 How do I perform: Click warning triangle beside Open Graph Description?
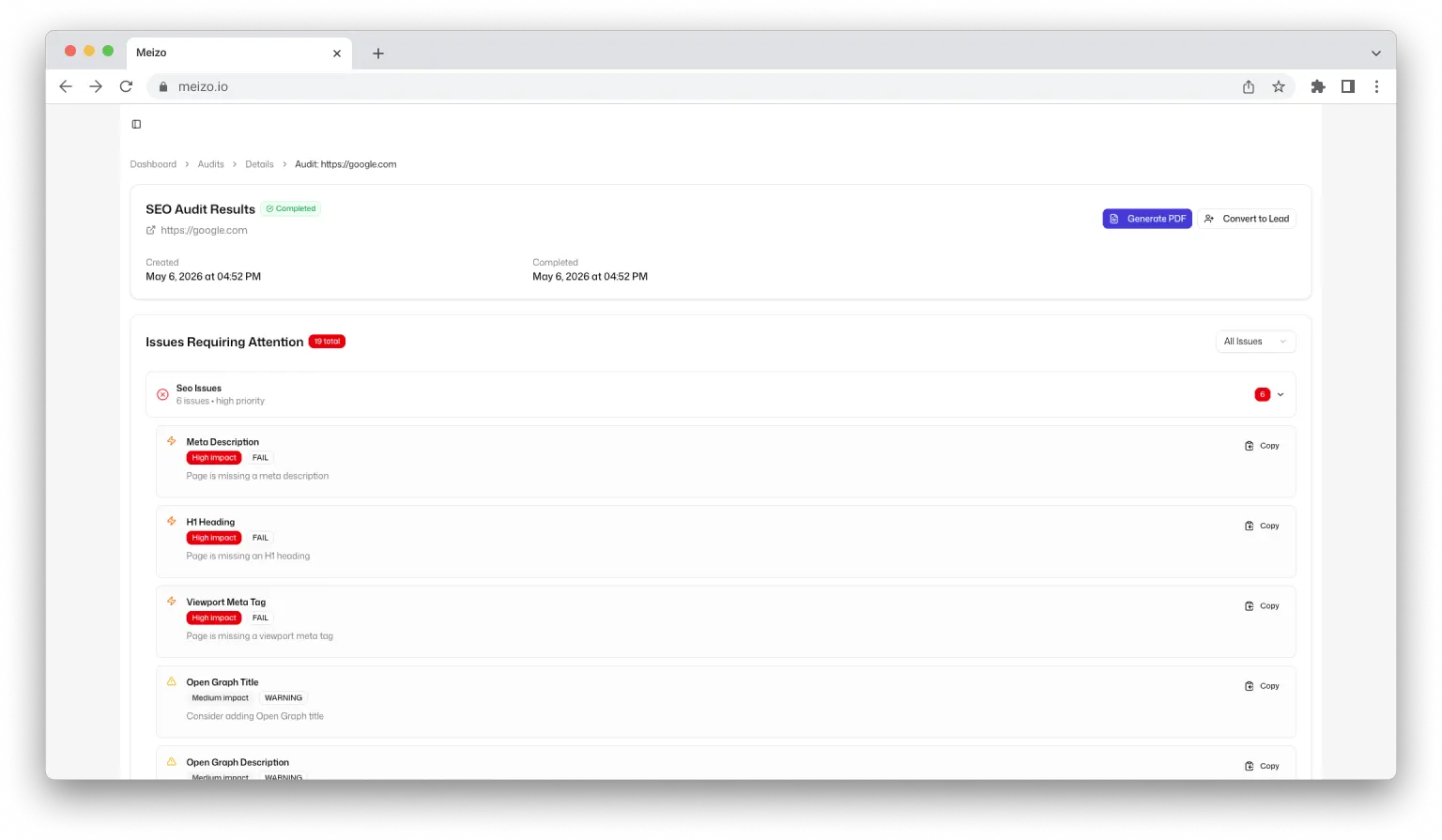click(172, 761)
